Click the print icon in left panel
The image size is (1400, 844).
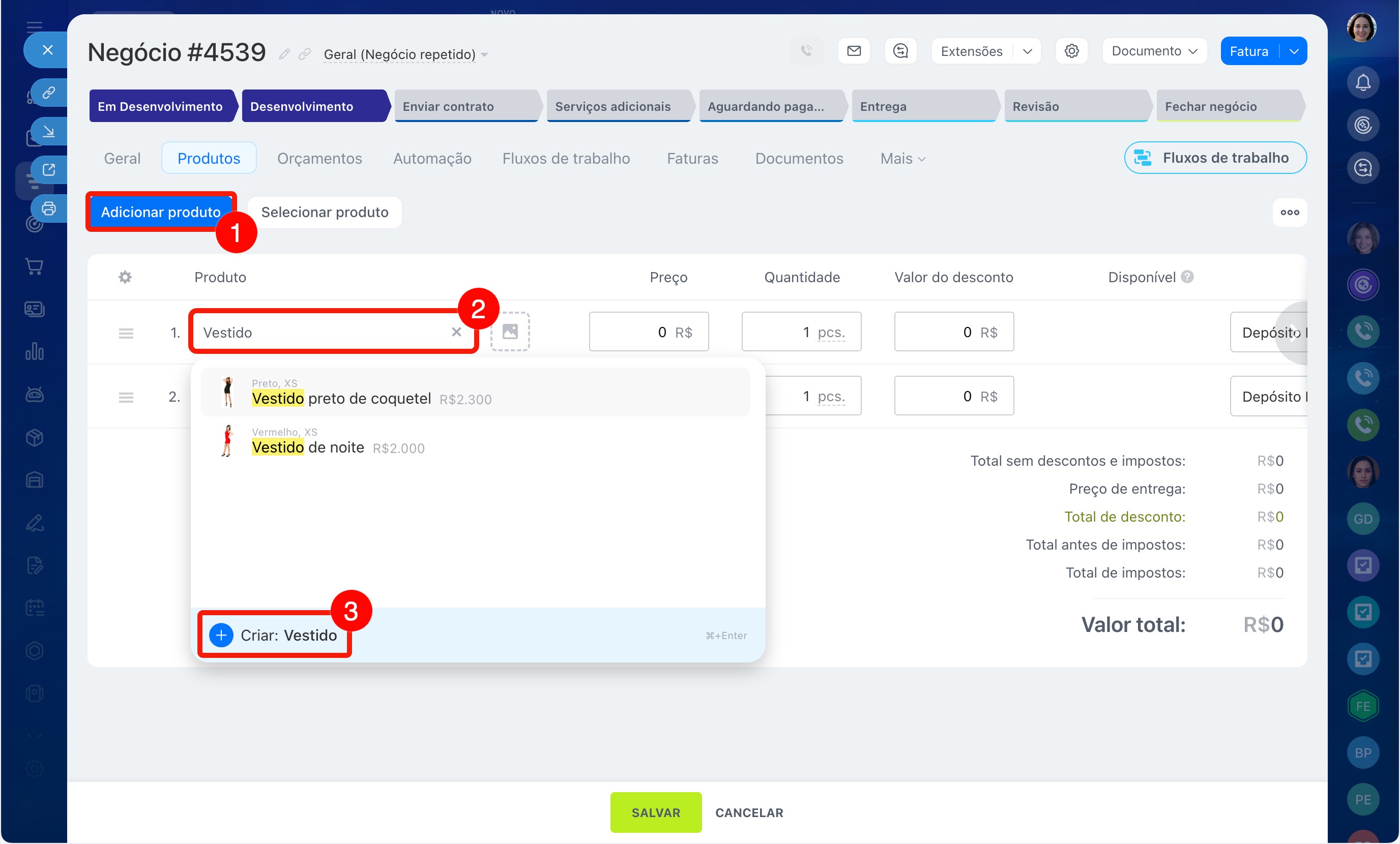(49, 209)
